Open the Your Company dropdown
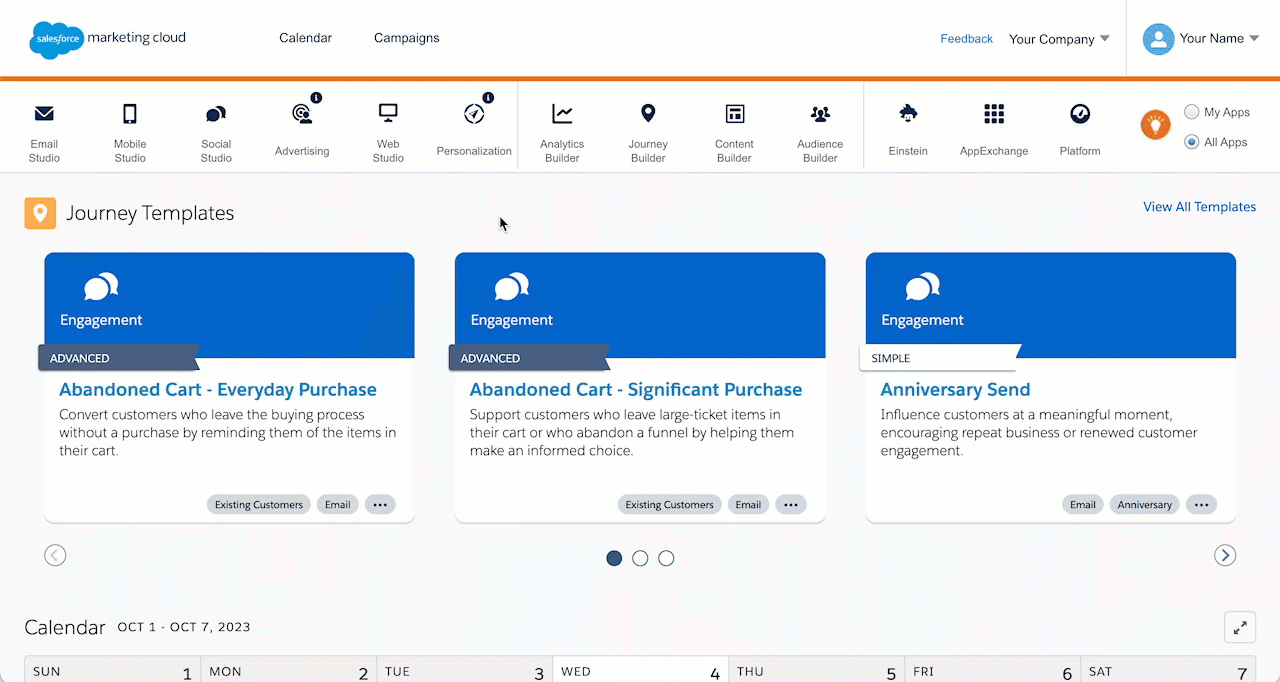Viewport: 1280px width, 682px height. coord(1059,39)
